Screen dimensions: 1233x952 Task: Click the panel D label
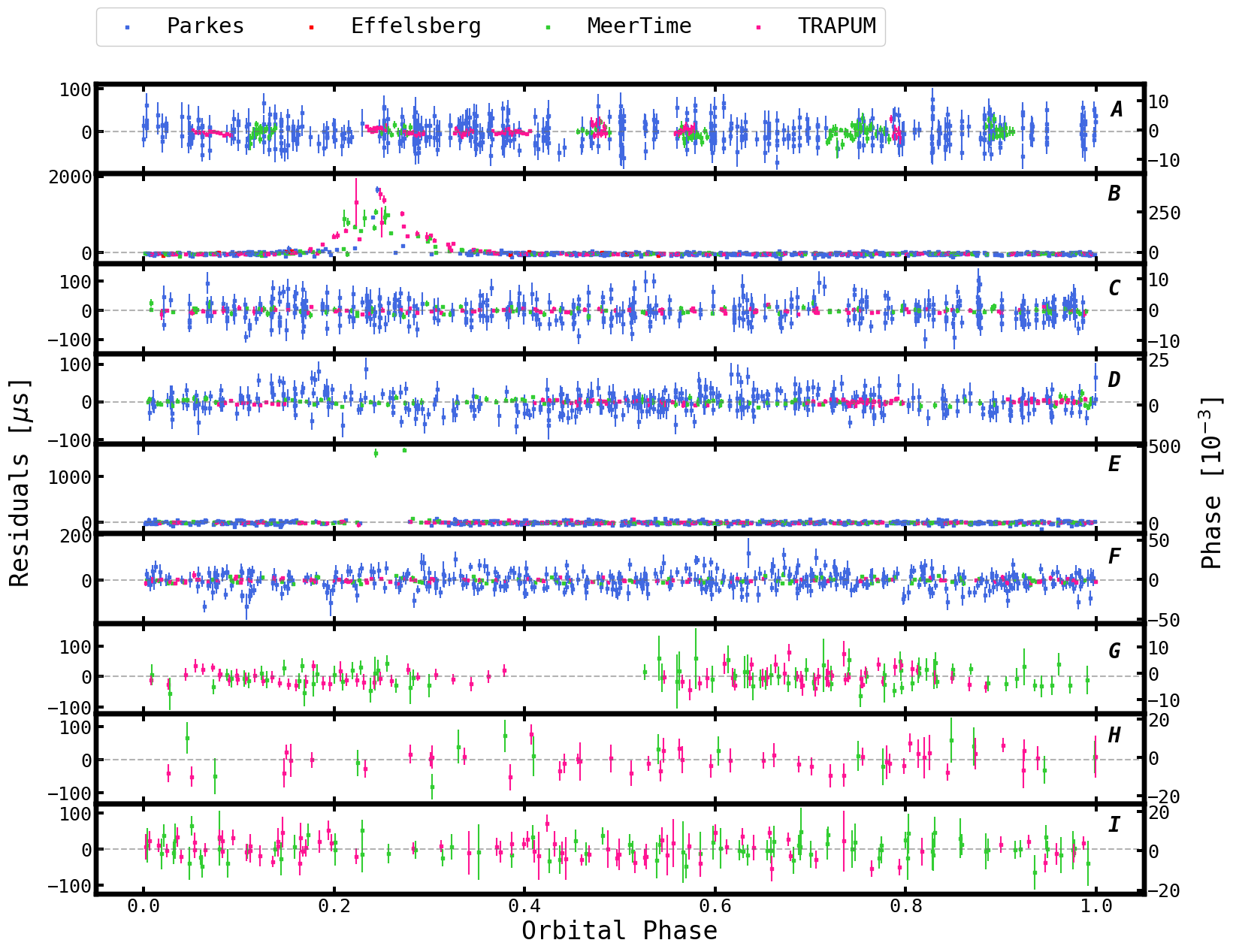pyautogui.click(x=1114, y=380)
